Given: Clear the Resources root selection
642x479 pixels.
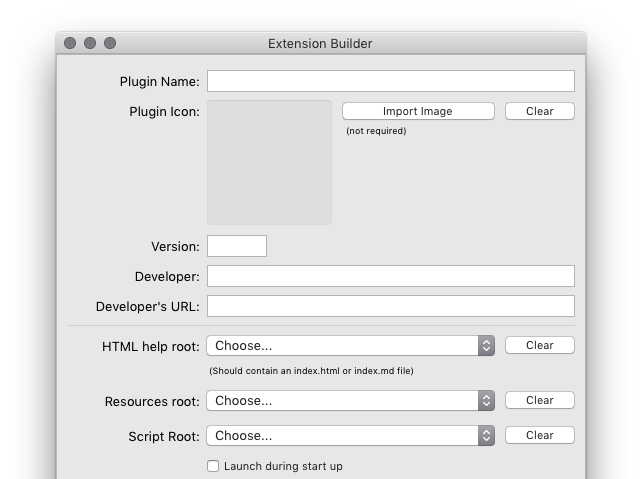Looking at the screenshot, I should (x=540, y=400).
